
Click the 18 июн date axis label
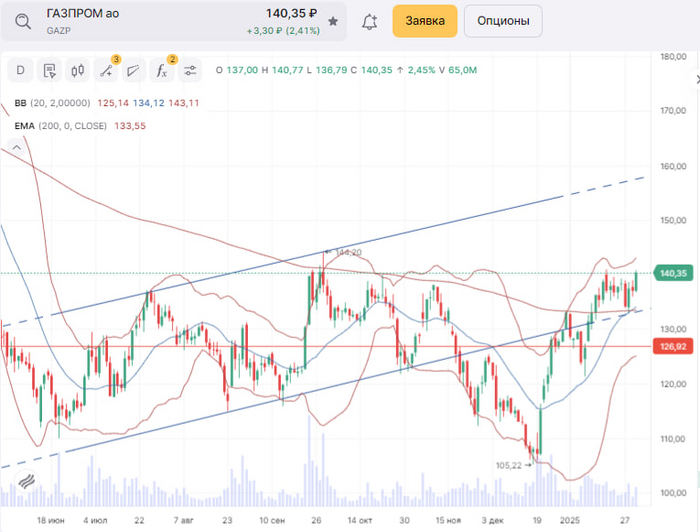(50, 520)
